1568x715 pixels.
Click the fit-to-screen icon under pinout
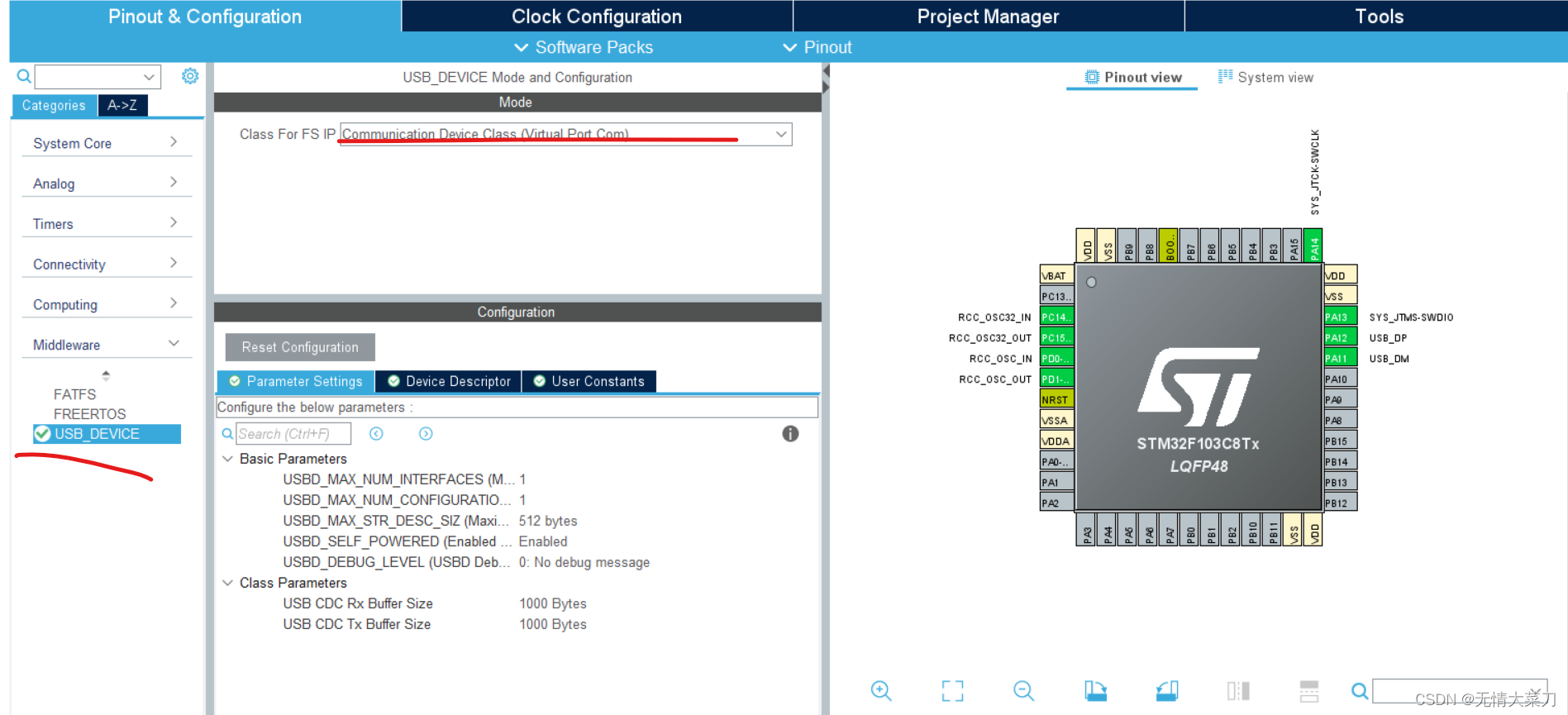click(952, 691)
